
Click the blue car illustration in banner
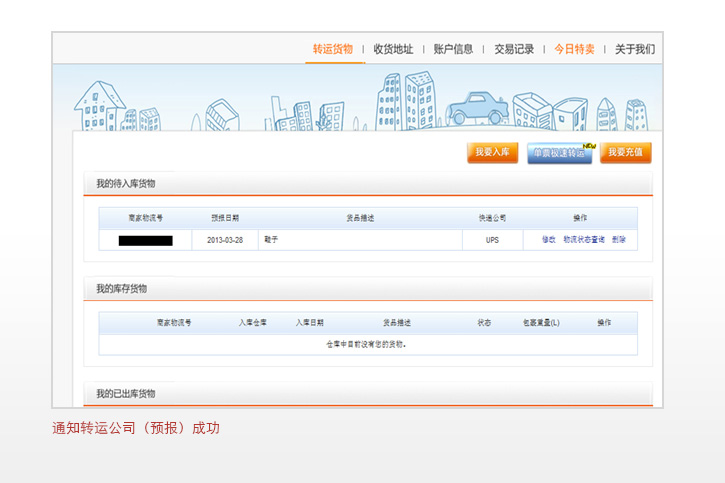[475, 108]
